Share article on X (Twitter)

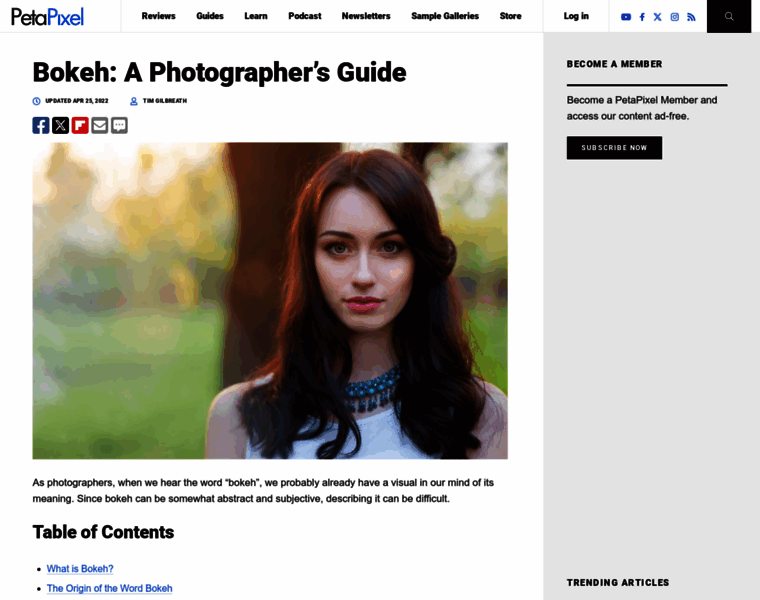point(60,125)
